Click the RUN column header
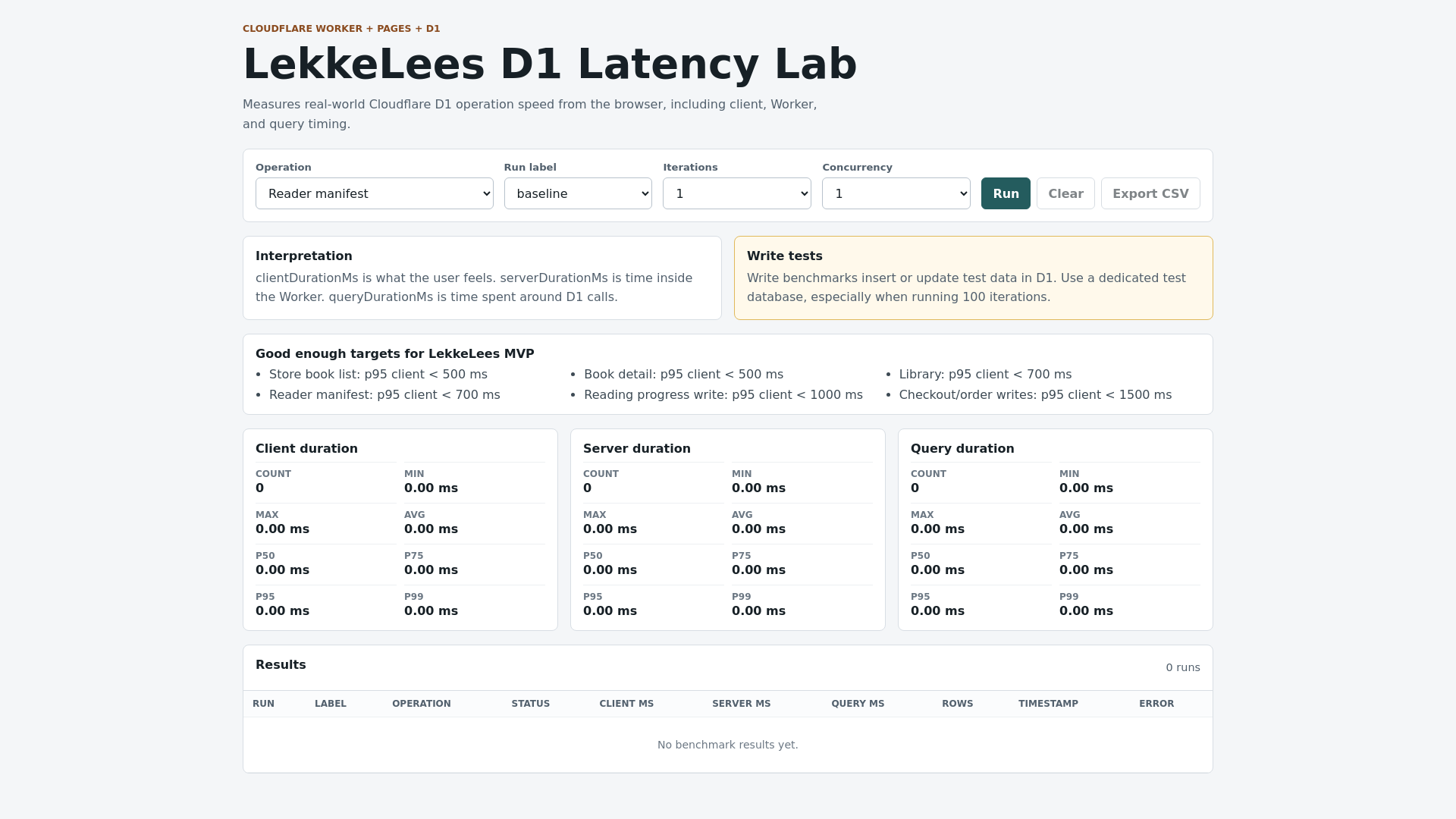Image resolution: width=1456 pixels, height=819 pixels. 263,704
